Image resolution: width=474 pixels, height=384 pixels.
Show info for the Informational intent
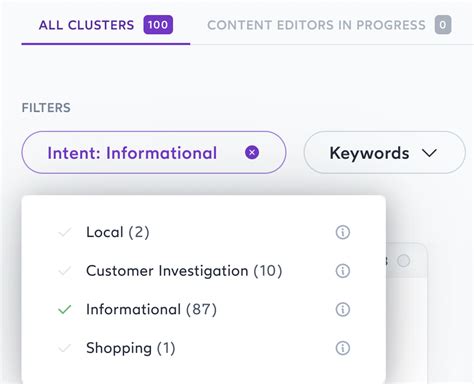343,309
